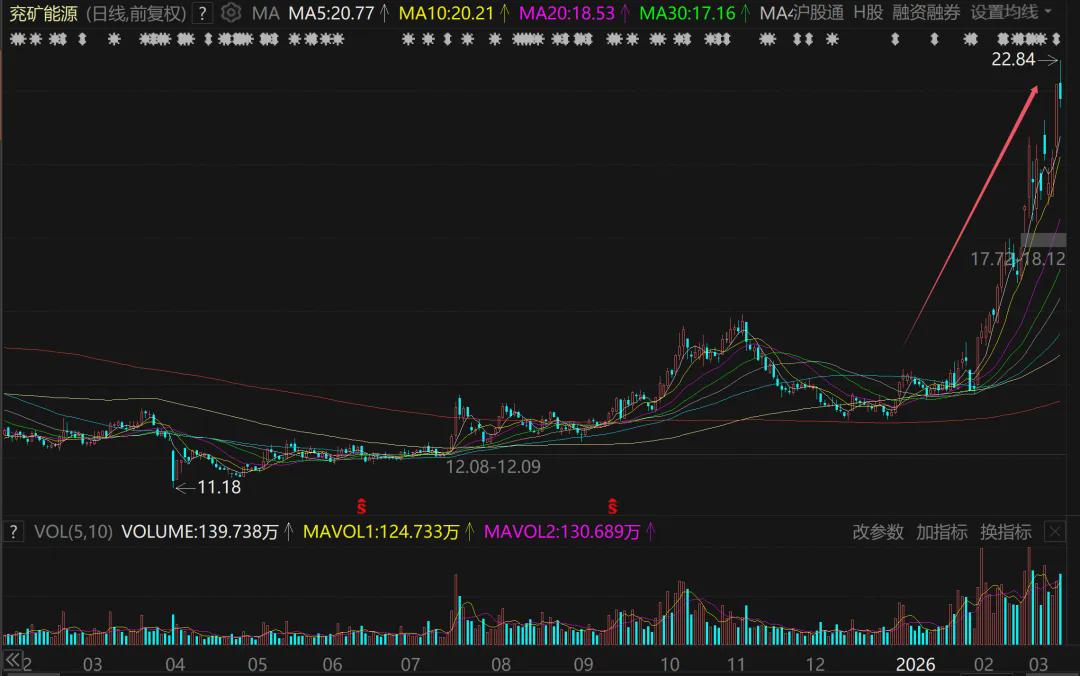Click the 11.18 low price arrow marker
The image size is (1080, 676).
(185, 488)
